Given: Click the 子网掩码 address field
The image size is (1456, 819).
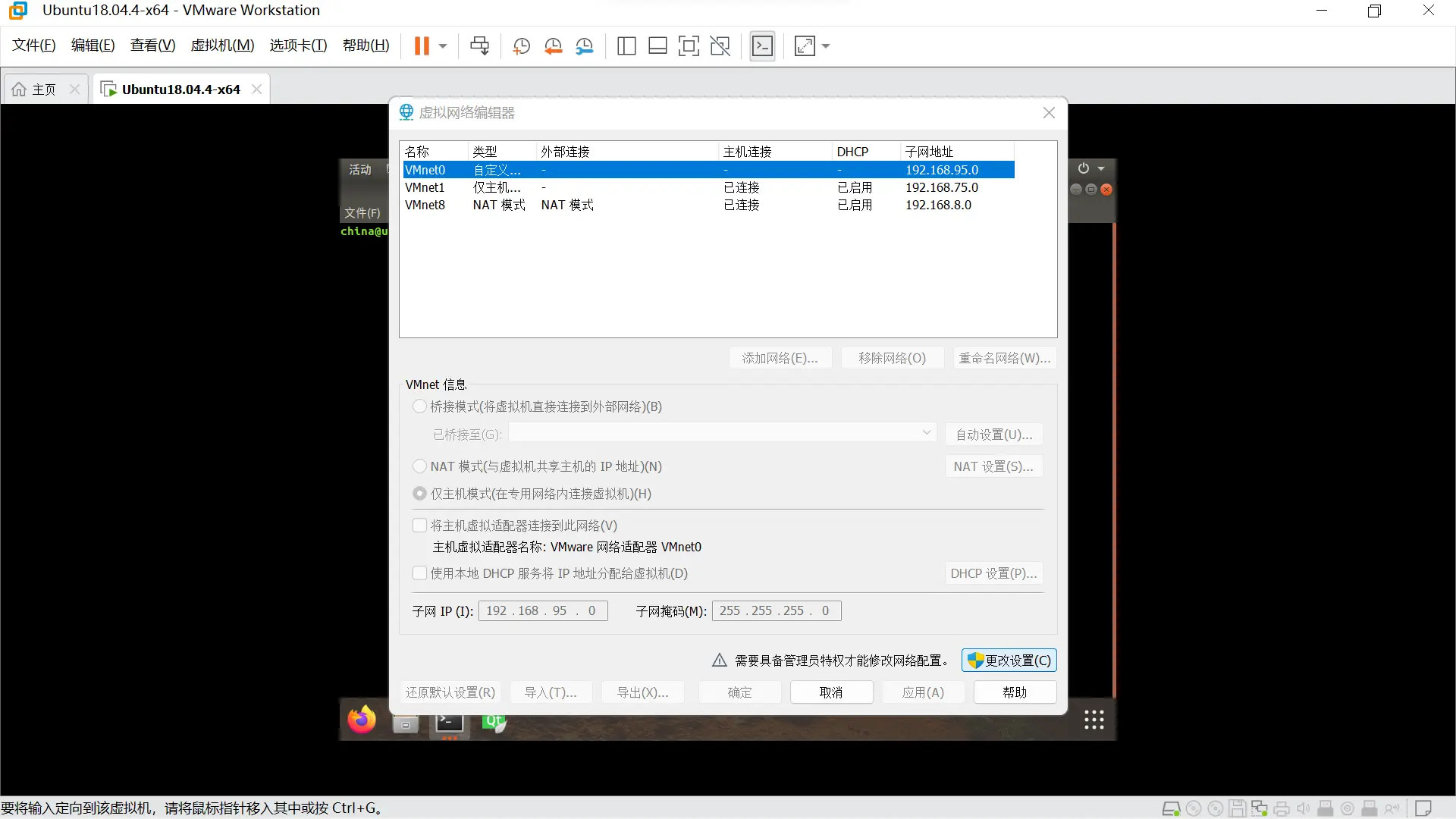Looking at the screenshot, I should click(x=777, y=610).
